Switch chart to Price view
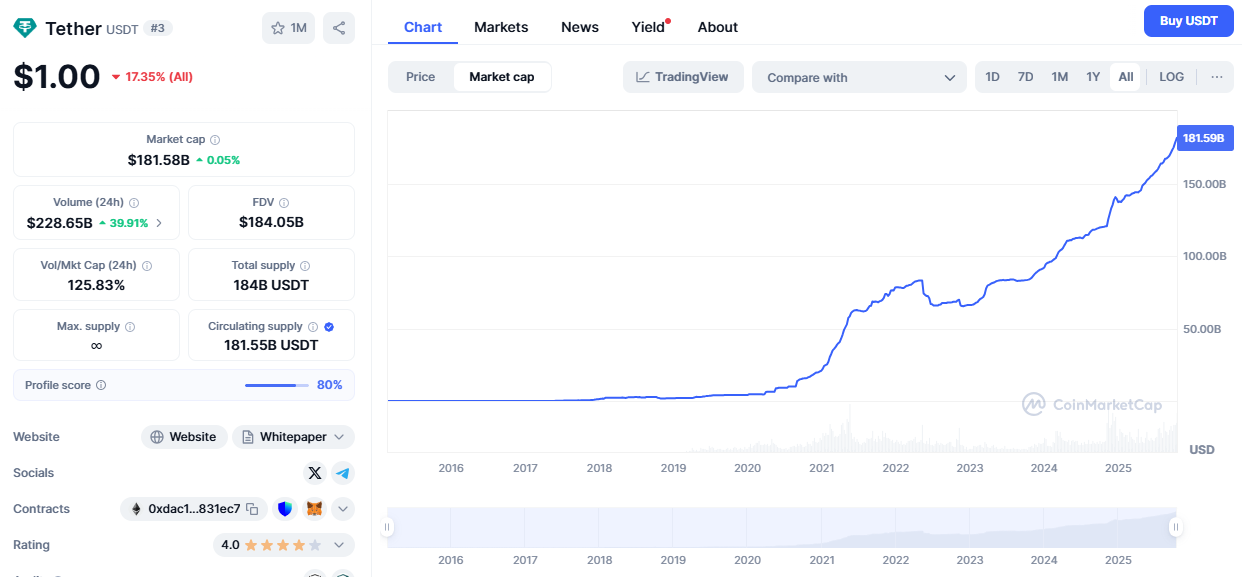This screenshot has width=1242, height=577. [421, 77]
